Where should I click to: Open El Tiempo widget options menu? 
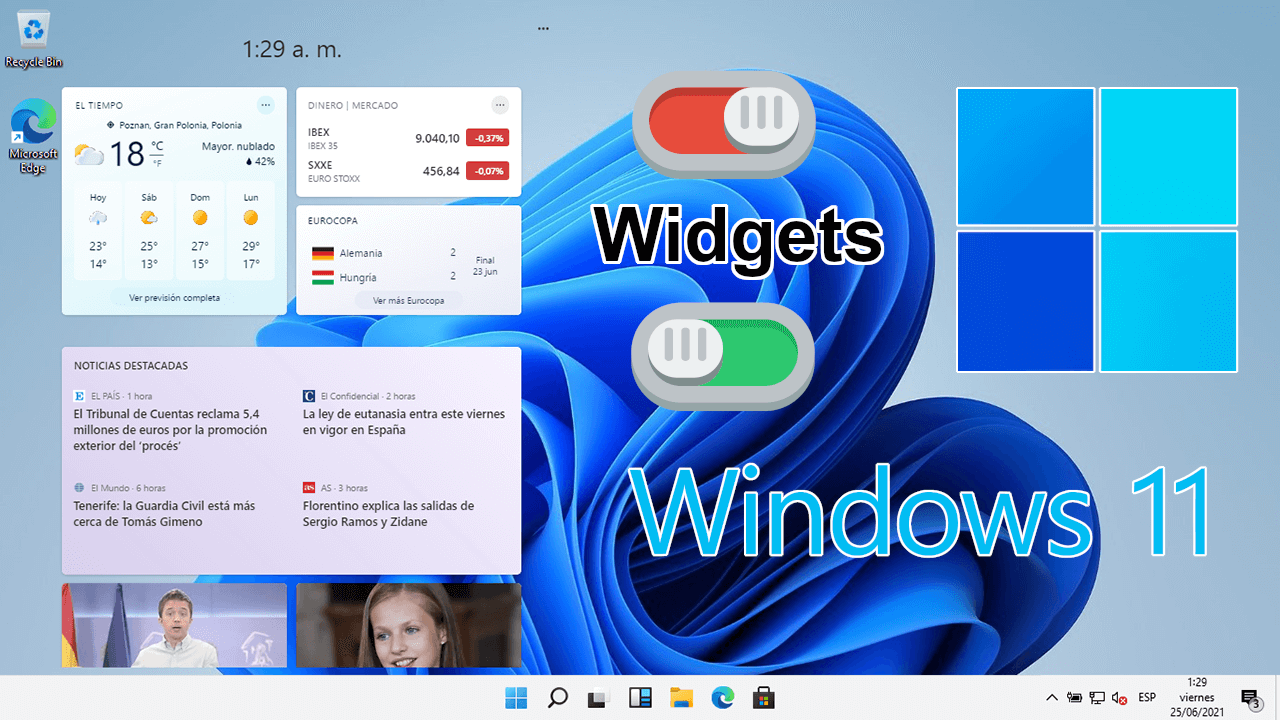(265, 105)
